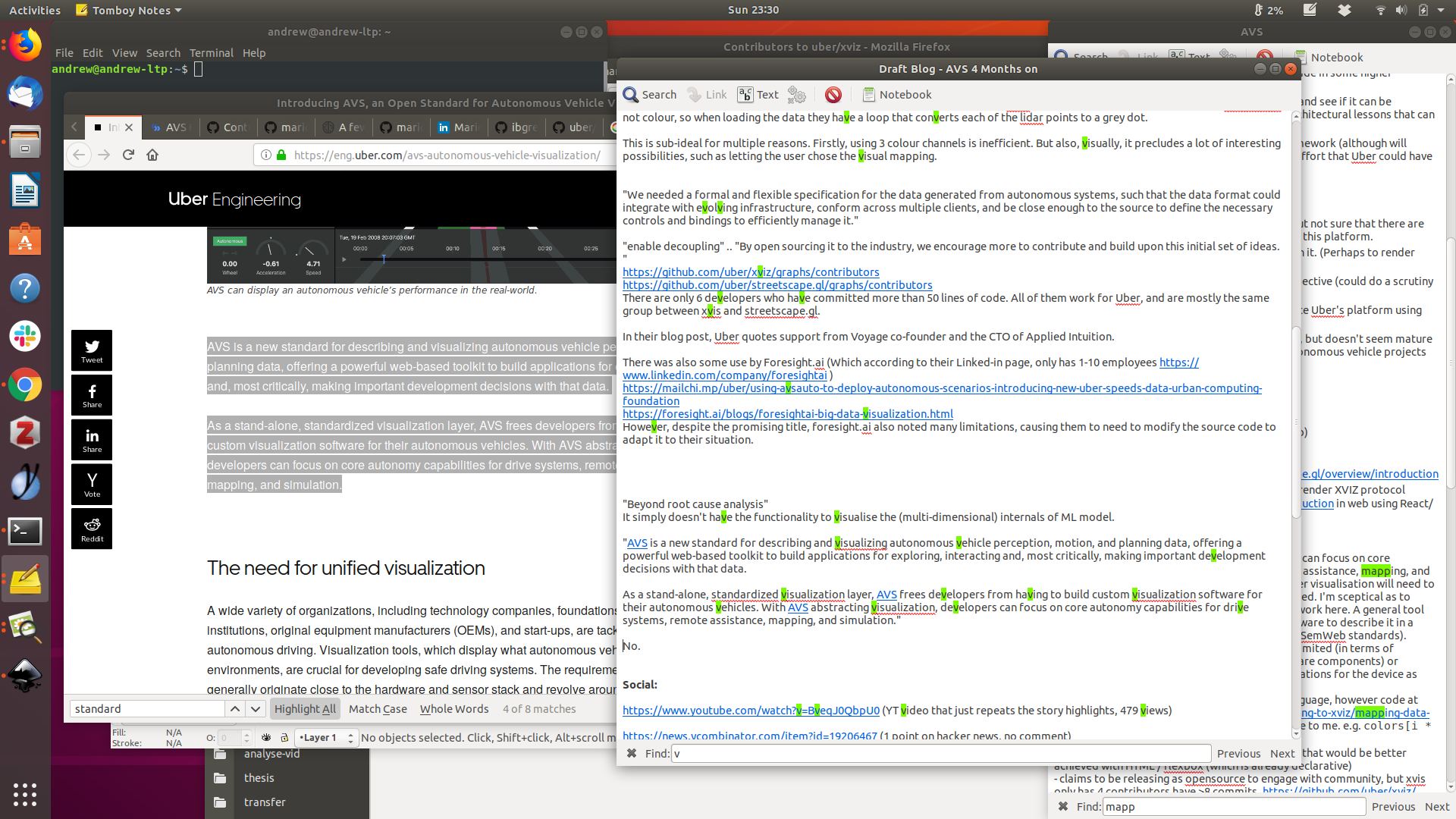
Task: Click the Find text field in Draft Blog
Action: coord(940,753)
